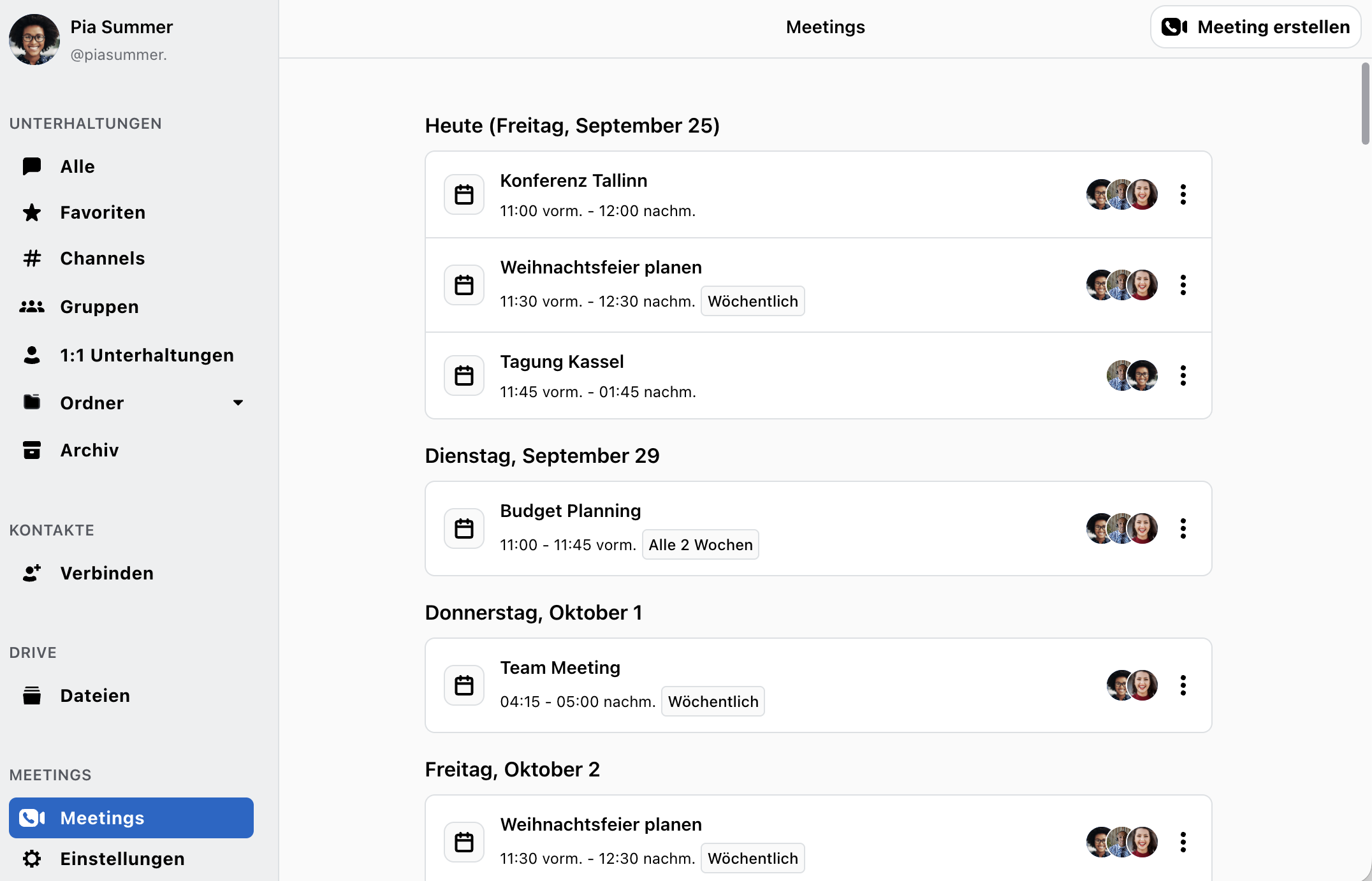
Task: Click the Alle chat bubble icon
Action: pyautogui.click(x=32, y=166)
